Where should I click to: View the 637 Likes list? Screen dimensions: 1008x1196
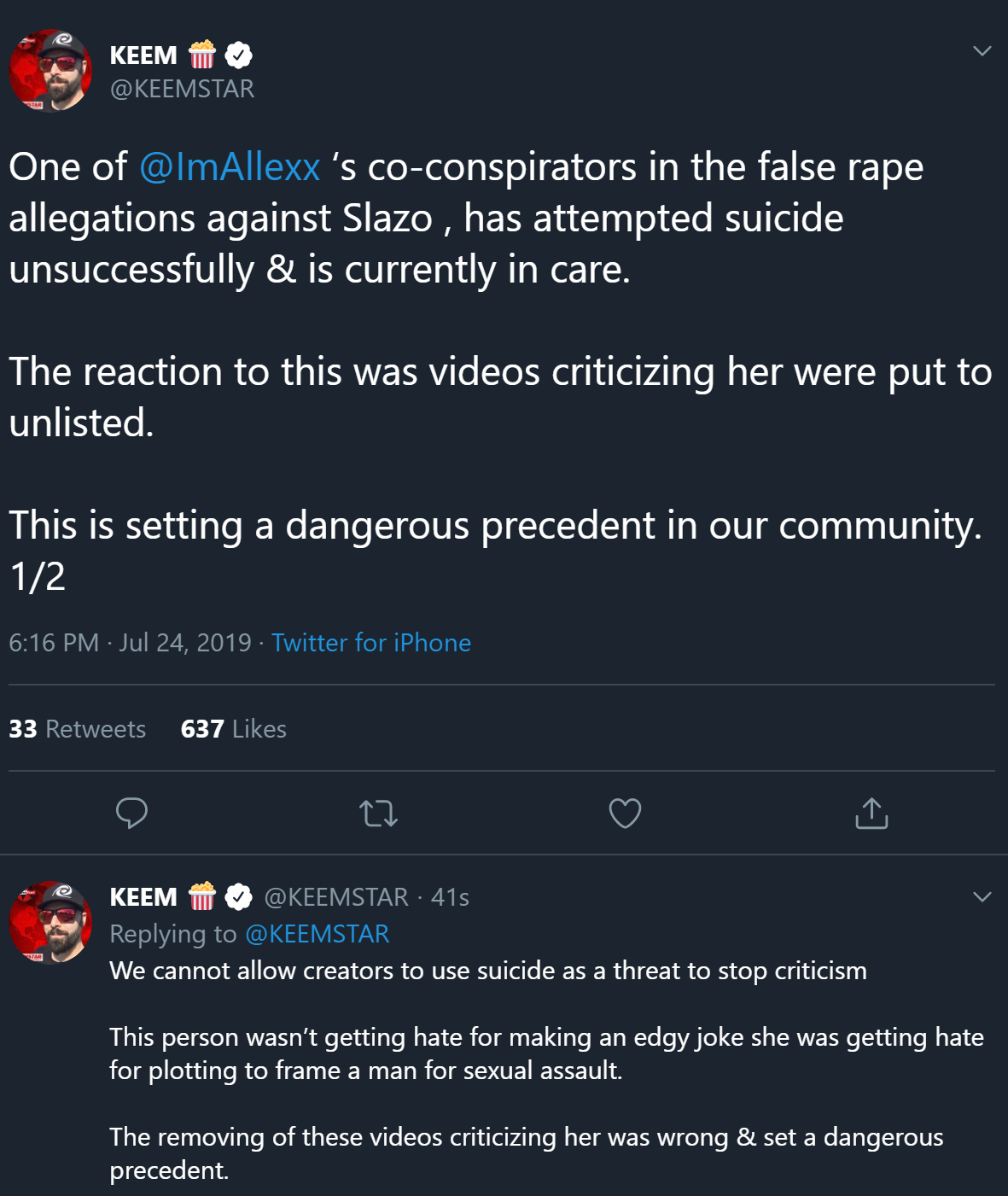click(234, 729)
